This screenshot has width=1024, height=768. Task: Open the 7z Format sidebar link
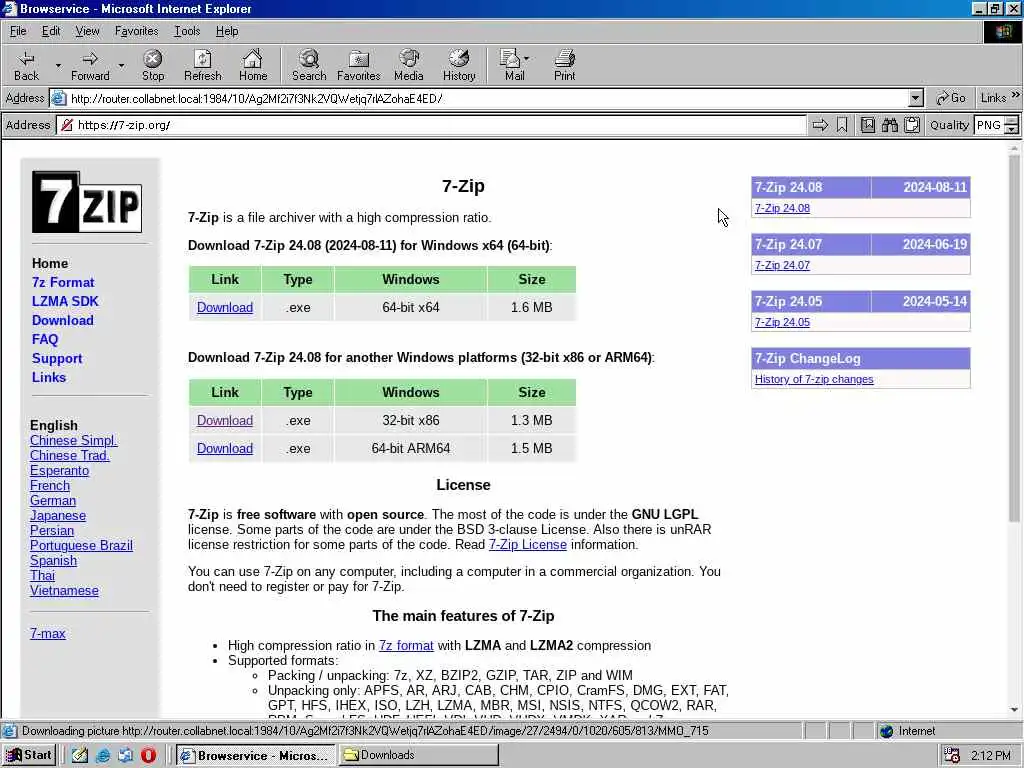click(63, 282)
